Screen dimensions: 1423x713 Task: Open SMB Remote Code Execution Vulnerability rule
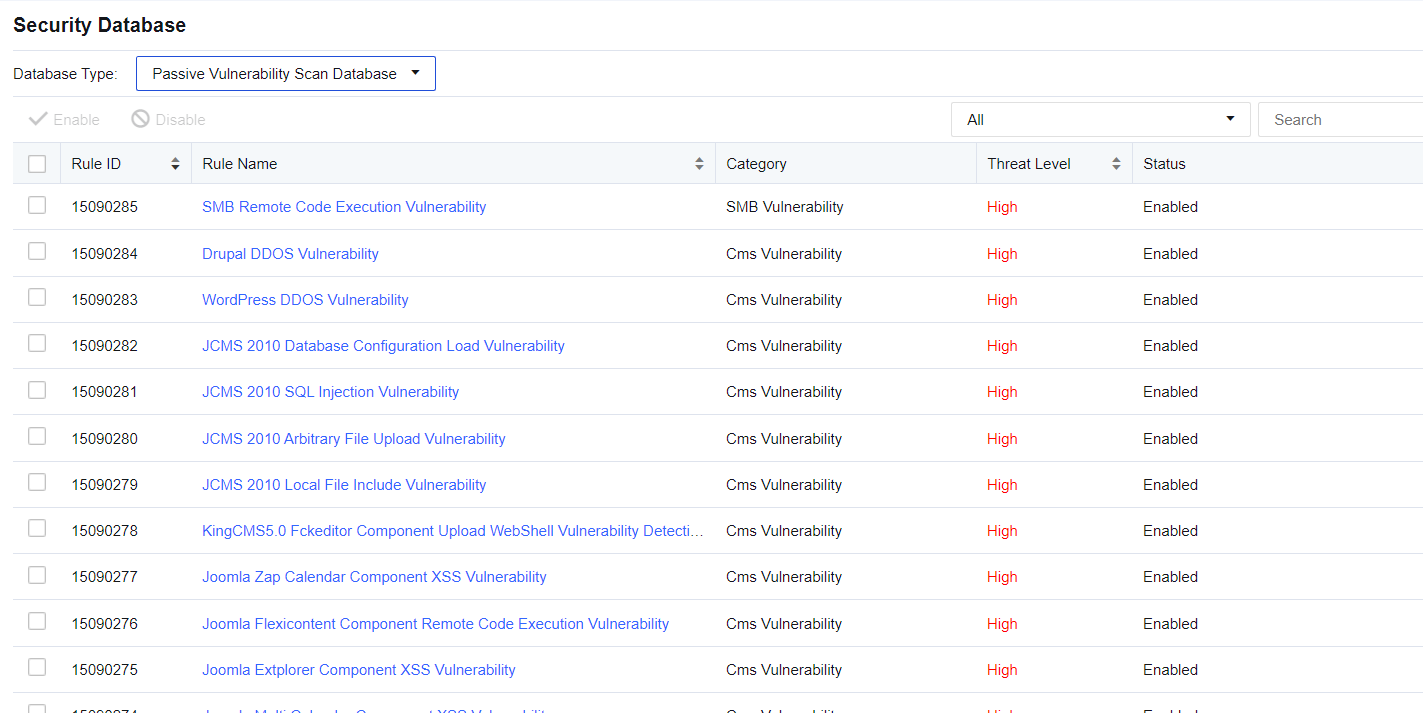pos(344,207)
